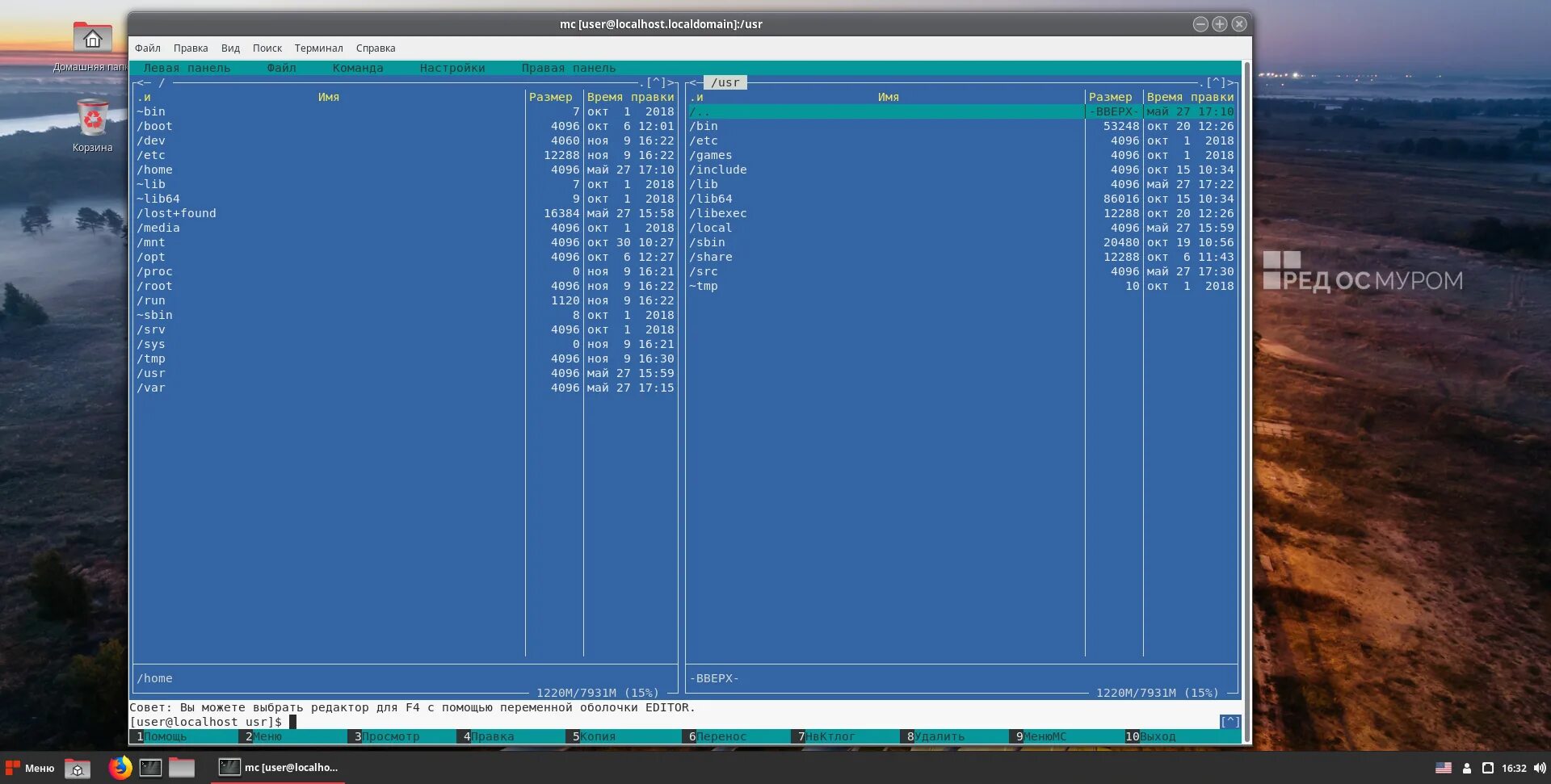Viewport: 1551px width, 784px height.
Task: Select /usr in the left panel
Action: tap(406, 373)
